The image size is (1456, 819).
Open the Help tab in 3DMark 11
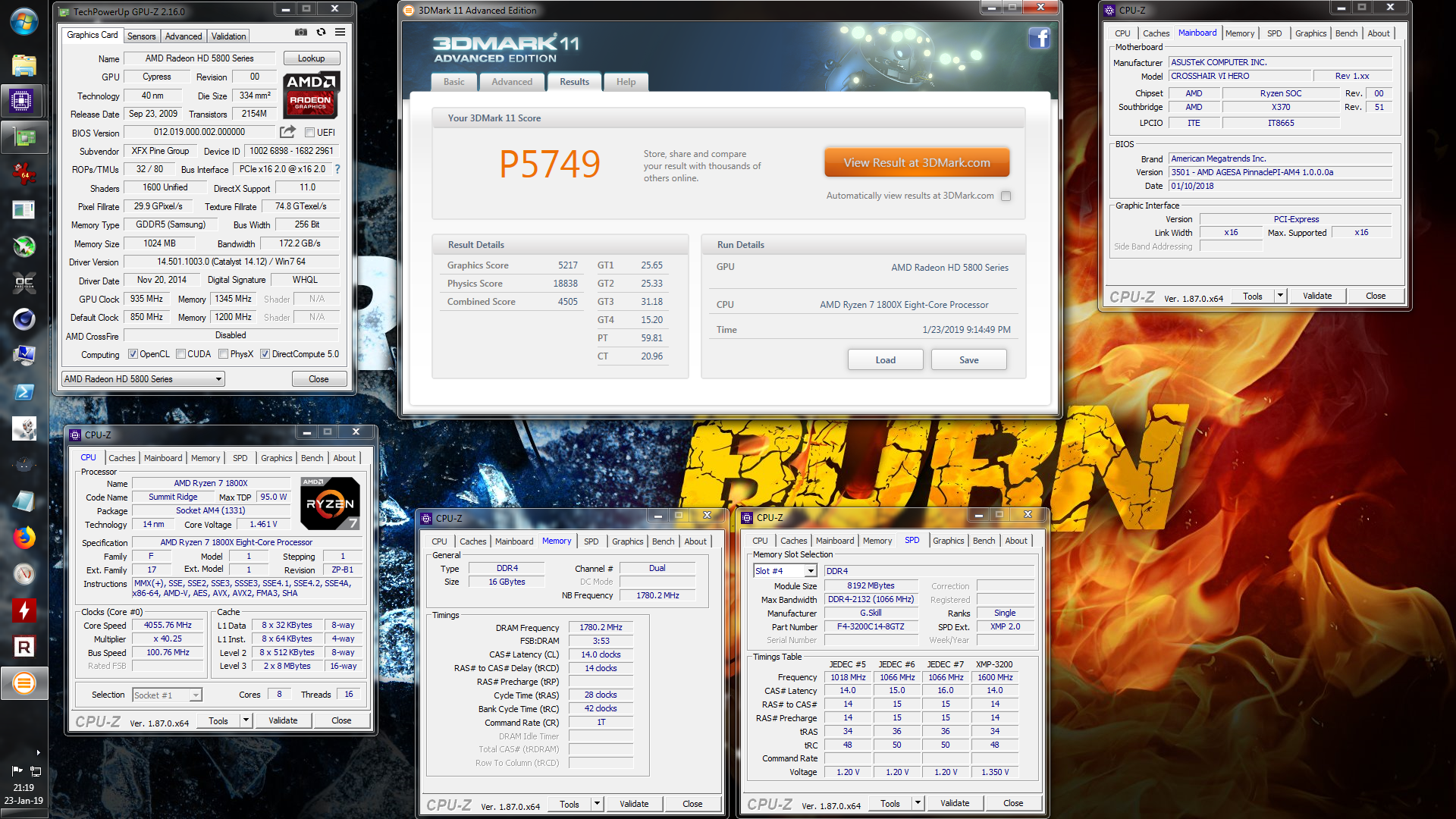tap(626, 82)
